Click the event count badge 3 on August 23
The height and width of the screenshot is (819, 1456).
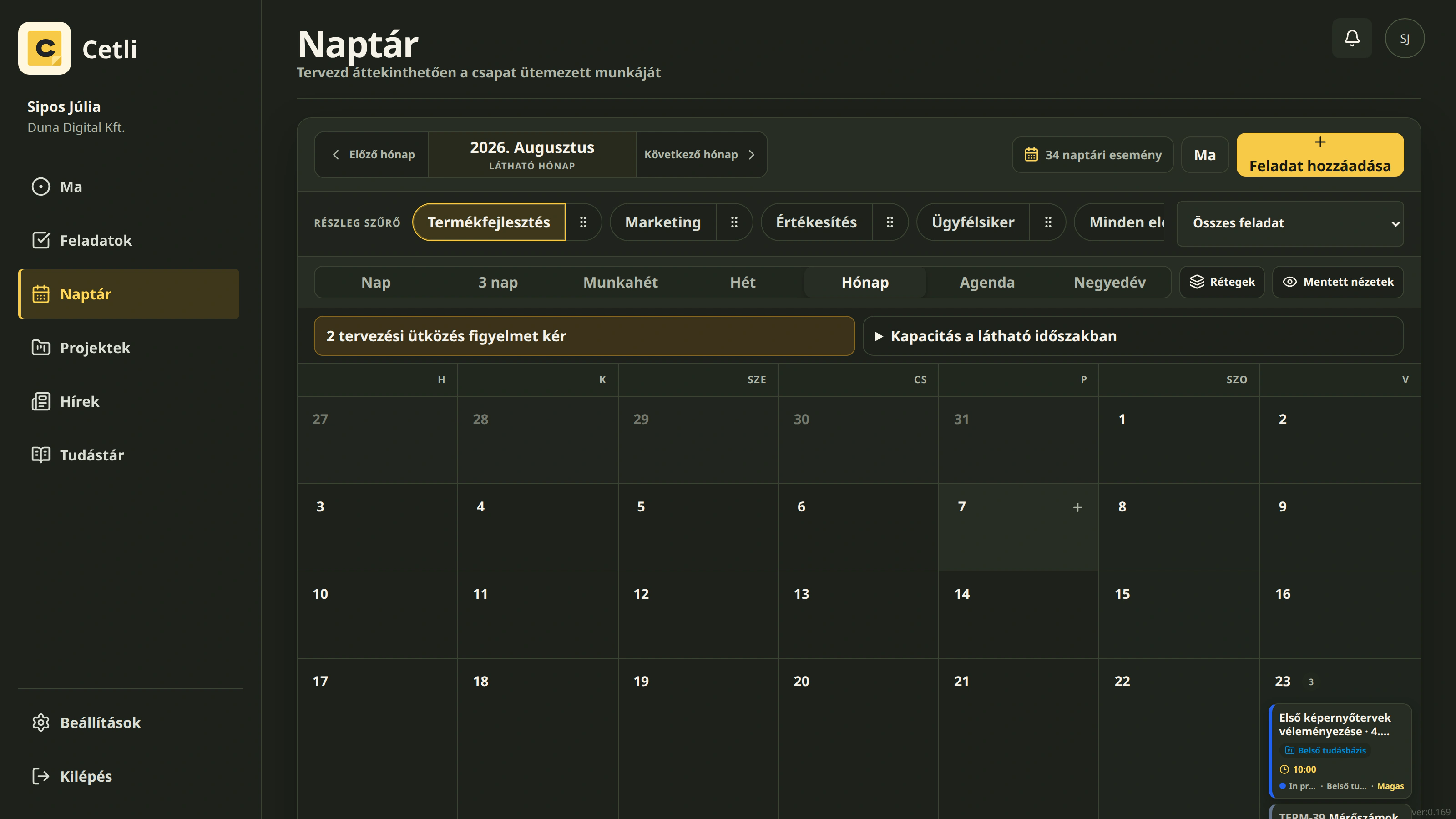click(x=1311, y=682)
